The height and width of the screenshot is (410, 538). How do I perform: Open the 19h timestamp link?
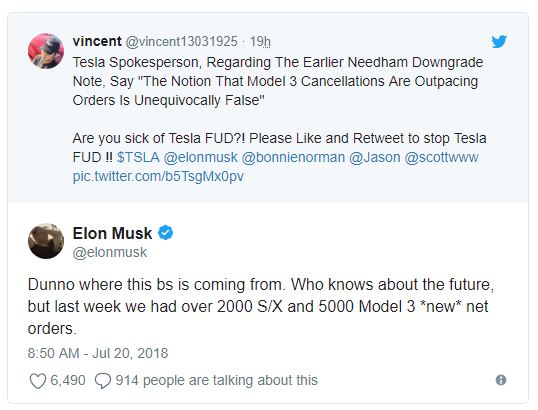pos(260,42)
